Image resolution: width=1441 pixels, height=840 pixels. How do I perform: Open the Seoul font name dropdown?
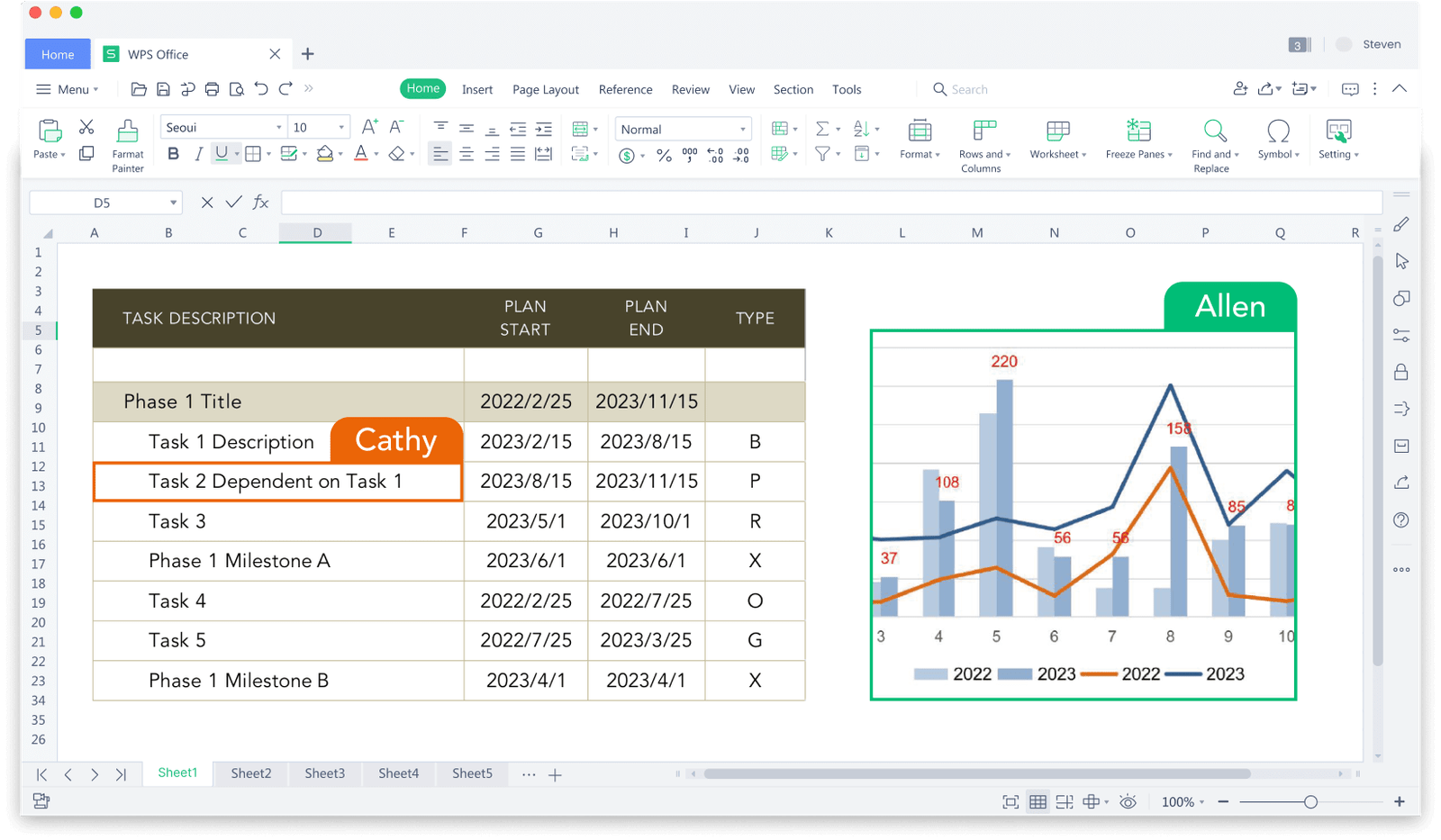[x=278, y=128]
